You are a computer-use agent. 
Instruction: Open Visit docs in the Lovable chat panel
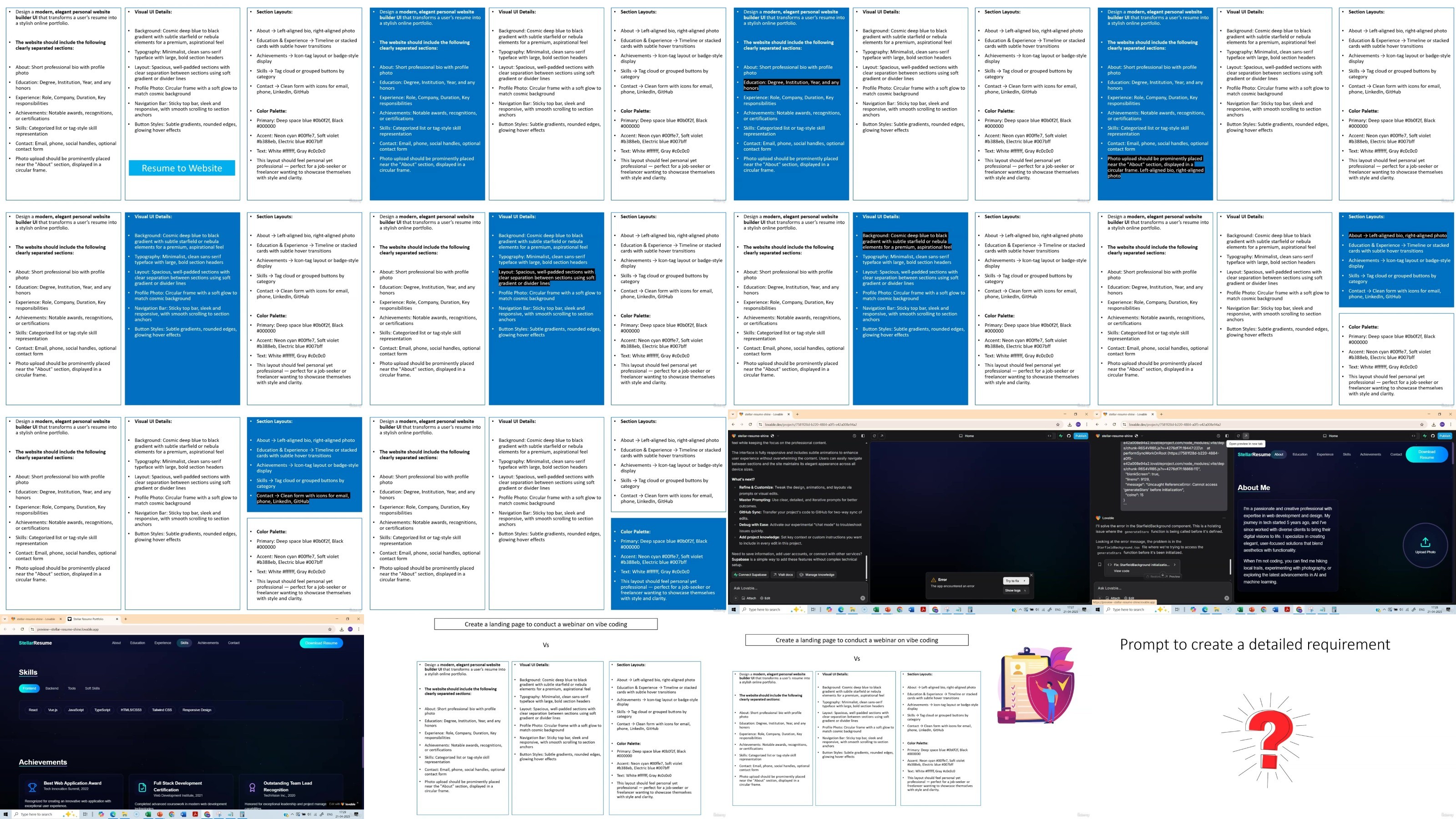(783, 575)
